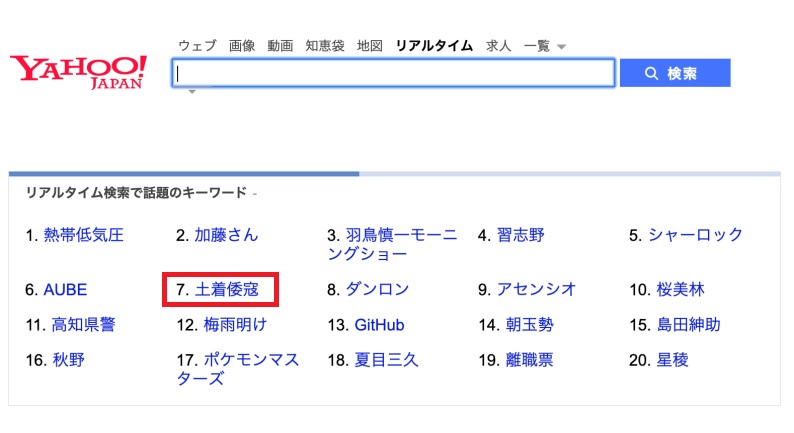This screenshot has height=433, width=794.
Task: Open the 動画 search tab
Action: [280, 46]
